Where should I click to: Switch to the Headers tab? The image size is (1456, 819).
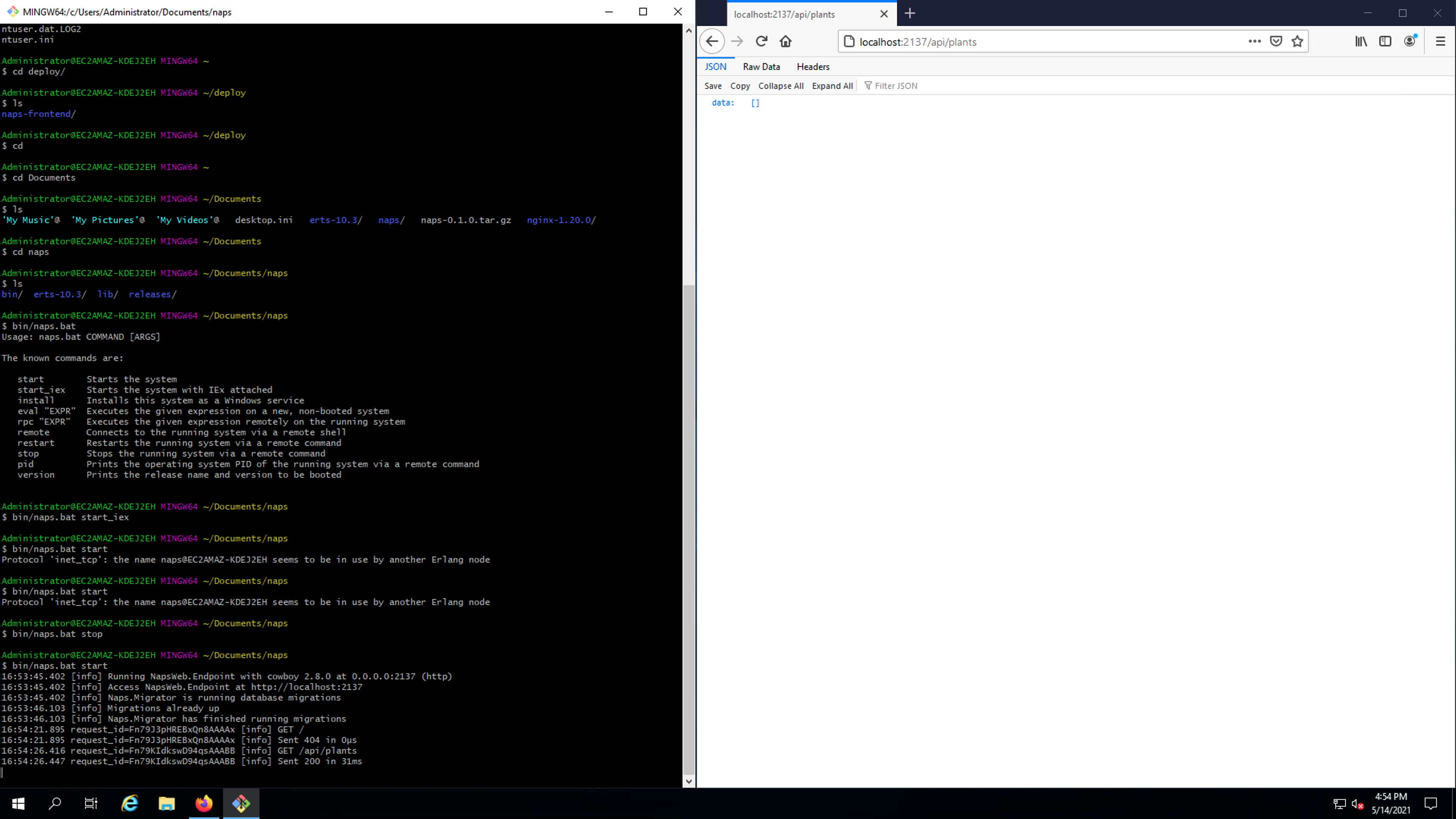(x=813, y=67)
